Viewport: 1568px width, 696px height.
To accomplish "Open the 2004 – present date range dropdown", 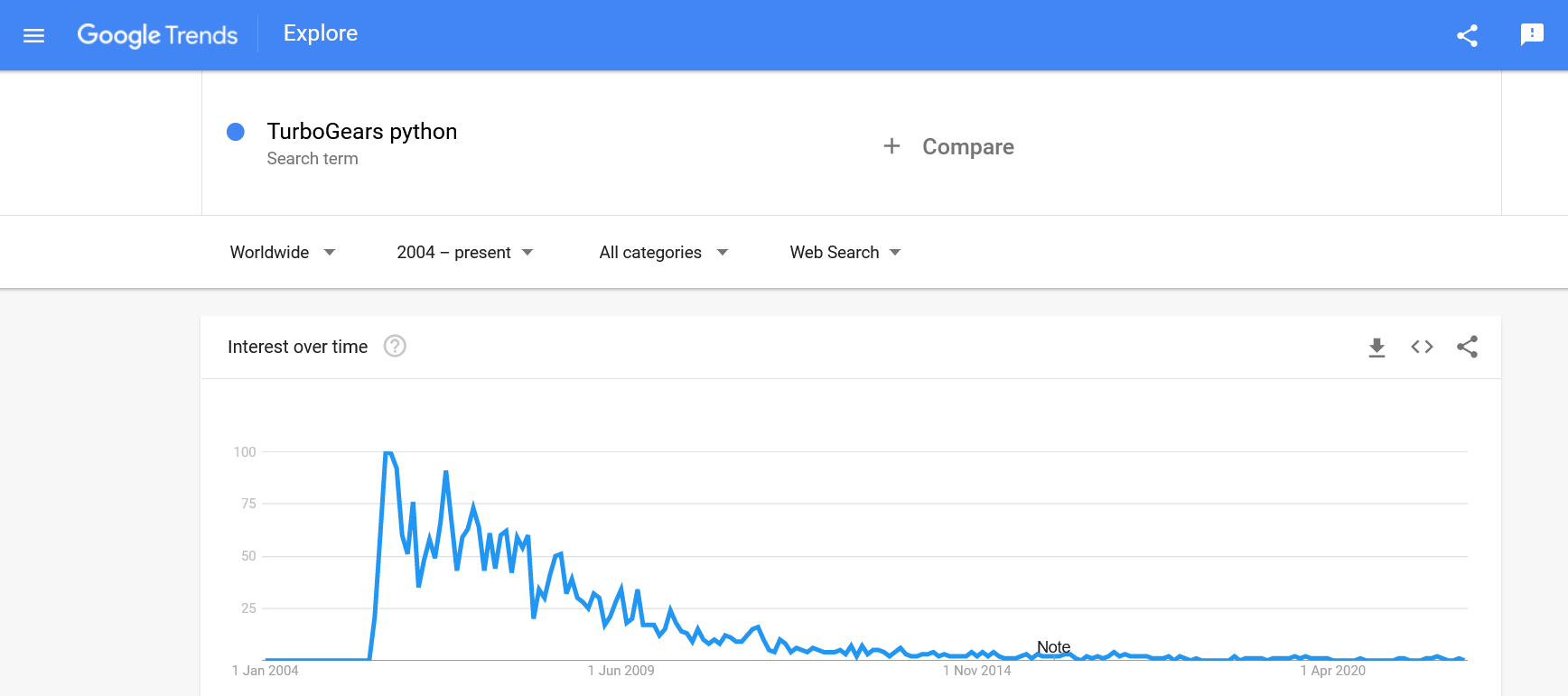I will pos(464,253).
